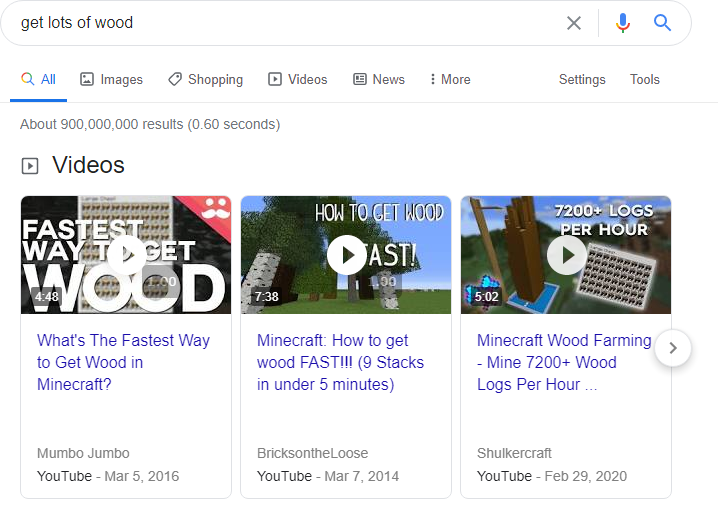The image size is (718, 515).
Task: Click the Videos section play icon
Action: point(30,166)
